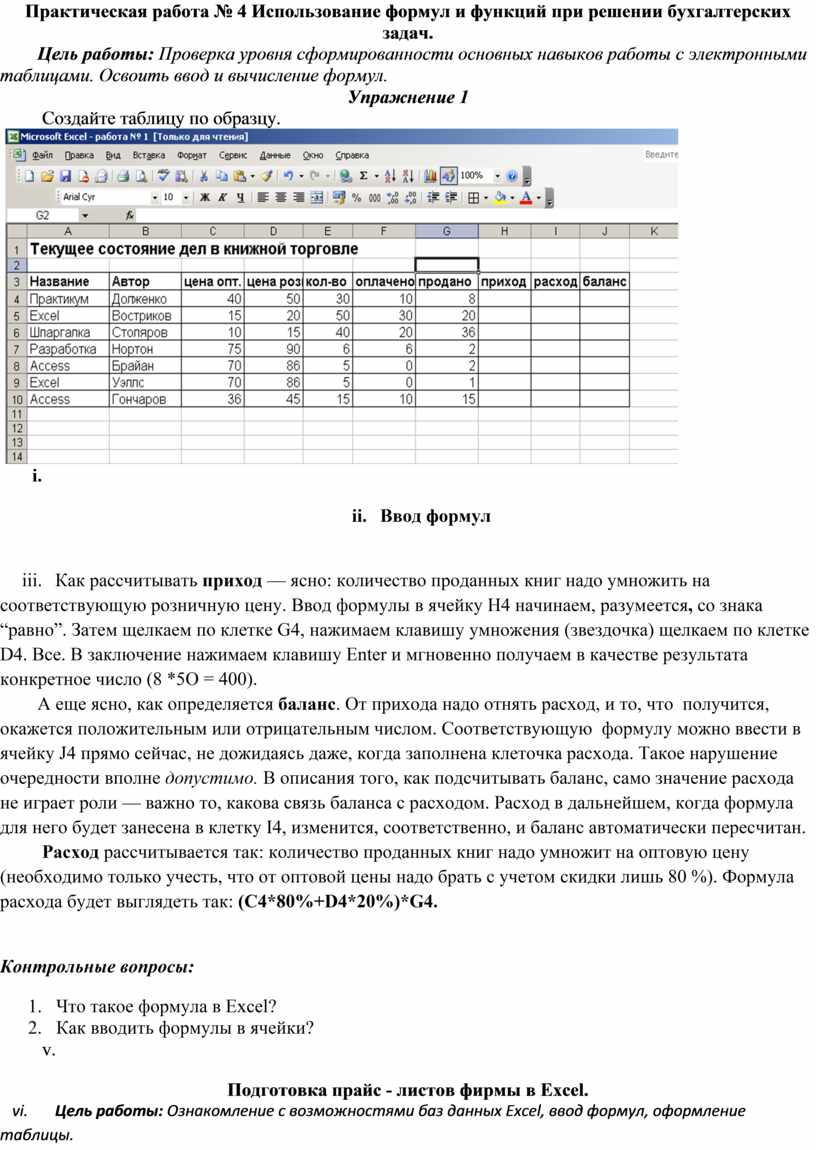The height and width of the screenshot is (1150, 816).
Task: Expand the font size 10 dropdown
Action: coord(186,198)
